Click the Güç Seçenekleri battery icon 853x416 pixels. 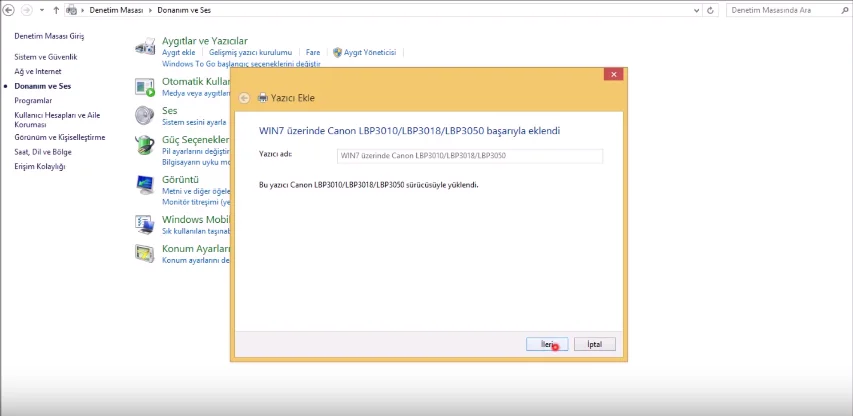145,145
